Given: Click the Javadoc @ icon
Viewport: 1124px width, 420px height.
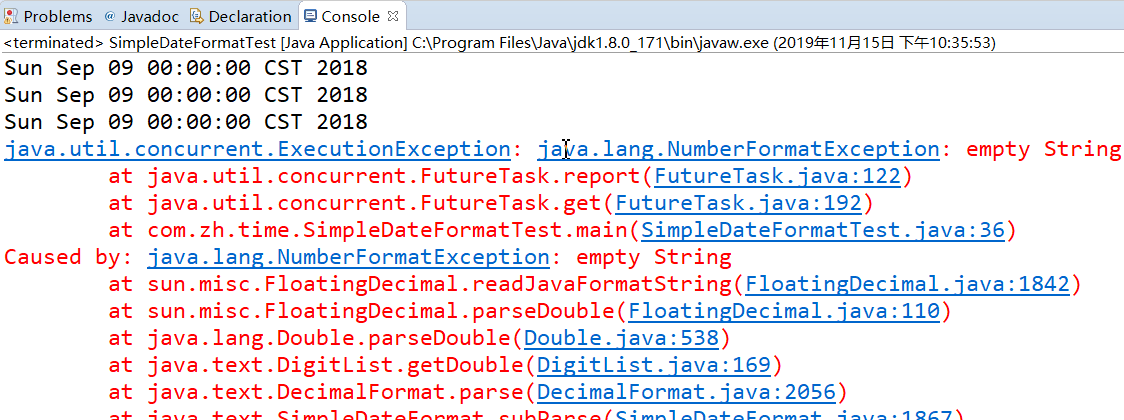Looking at the screenshot, I should pos(109,16).
